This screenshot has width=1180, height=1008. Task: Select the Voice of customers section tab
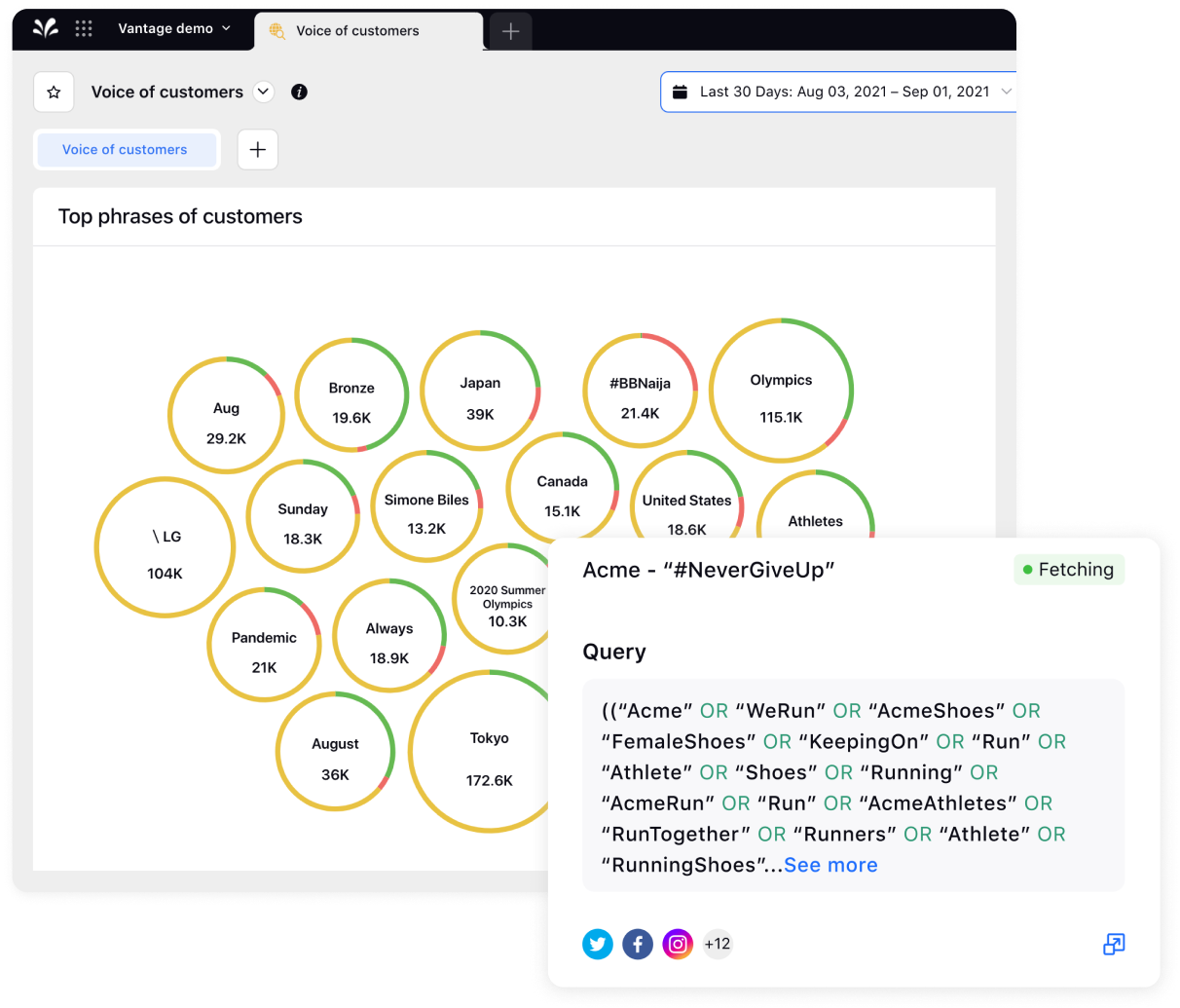(127, 150)
